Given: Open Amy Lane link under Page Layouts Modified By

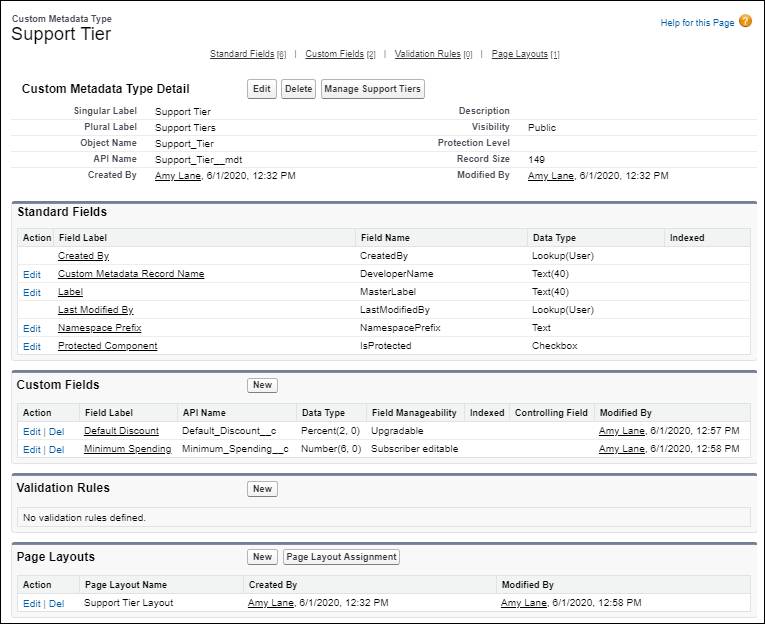Looking at the screenshot, I should pyautogui.click(x=523, y=603).
